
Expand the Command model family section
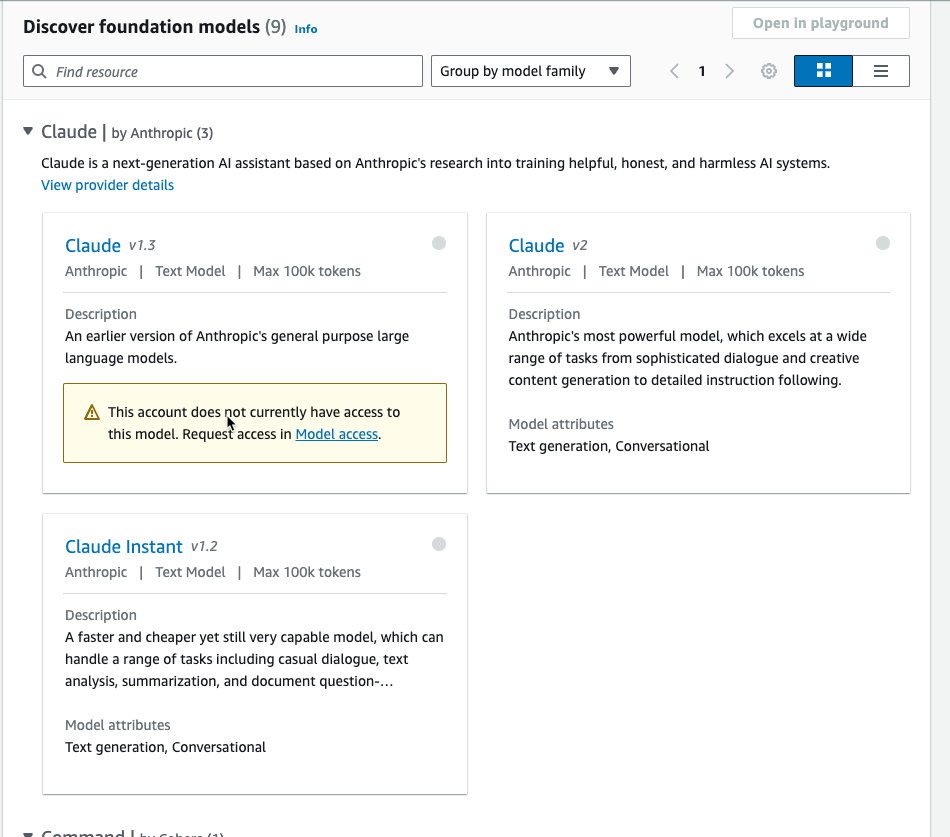pyautogui.click(x=28, y=834)
